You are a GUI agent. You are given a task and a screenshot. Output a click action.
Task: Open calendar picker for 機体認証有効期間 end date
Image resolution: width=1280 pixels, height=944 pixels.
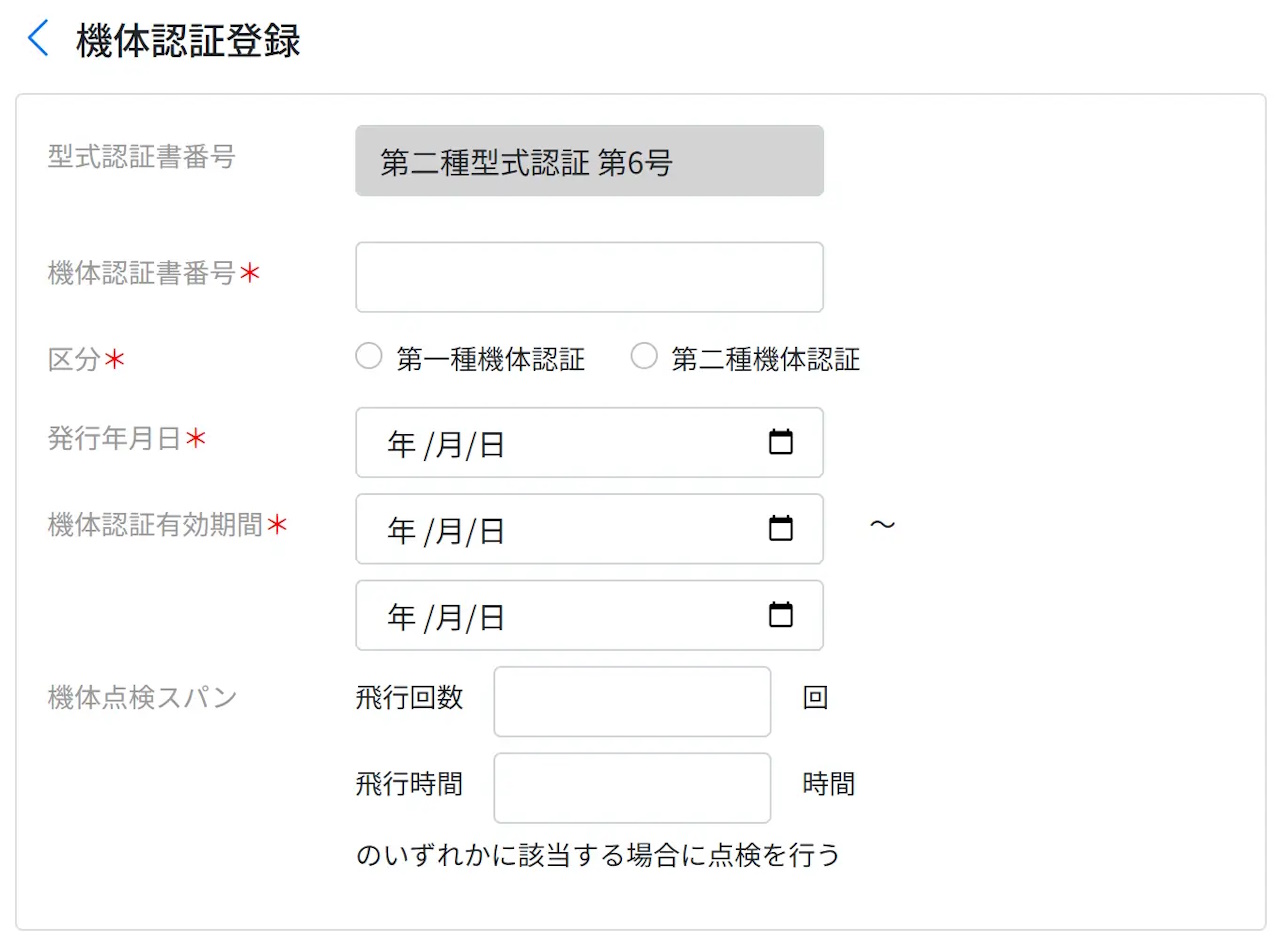pos(780,615)
